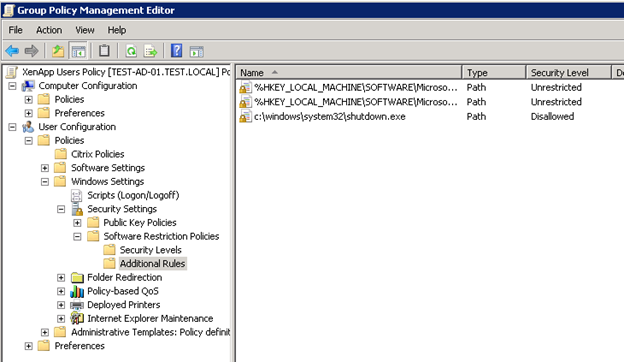The height and width of the screenshot is (362, 624).
Task: Expand the Policy-based QoS node
Action: [61, 291]
